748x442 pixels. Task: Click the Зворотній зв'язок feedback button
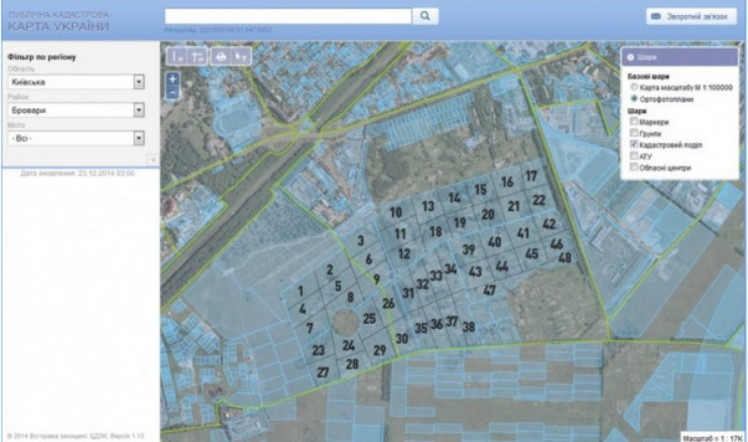coord(685,17)
